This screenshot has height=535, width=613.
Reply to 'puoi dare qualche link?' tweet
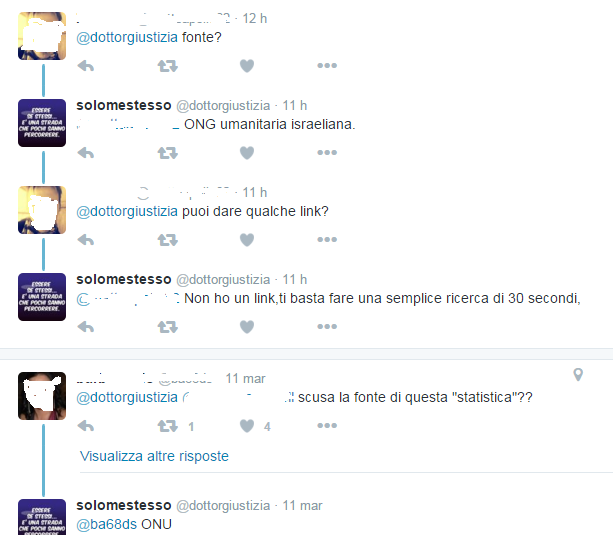[86, 240]
